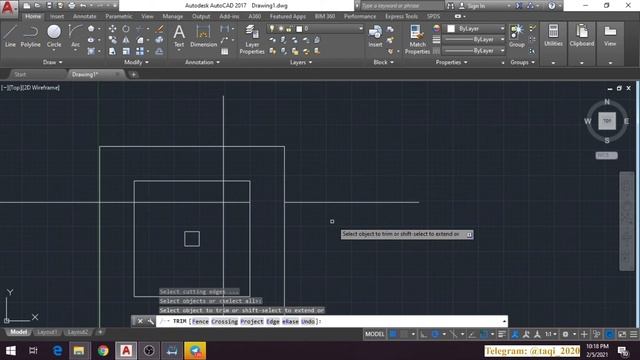Open the Parametric ribbon tab

click(x=118, y=16)
